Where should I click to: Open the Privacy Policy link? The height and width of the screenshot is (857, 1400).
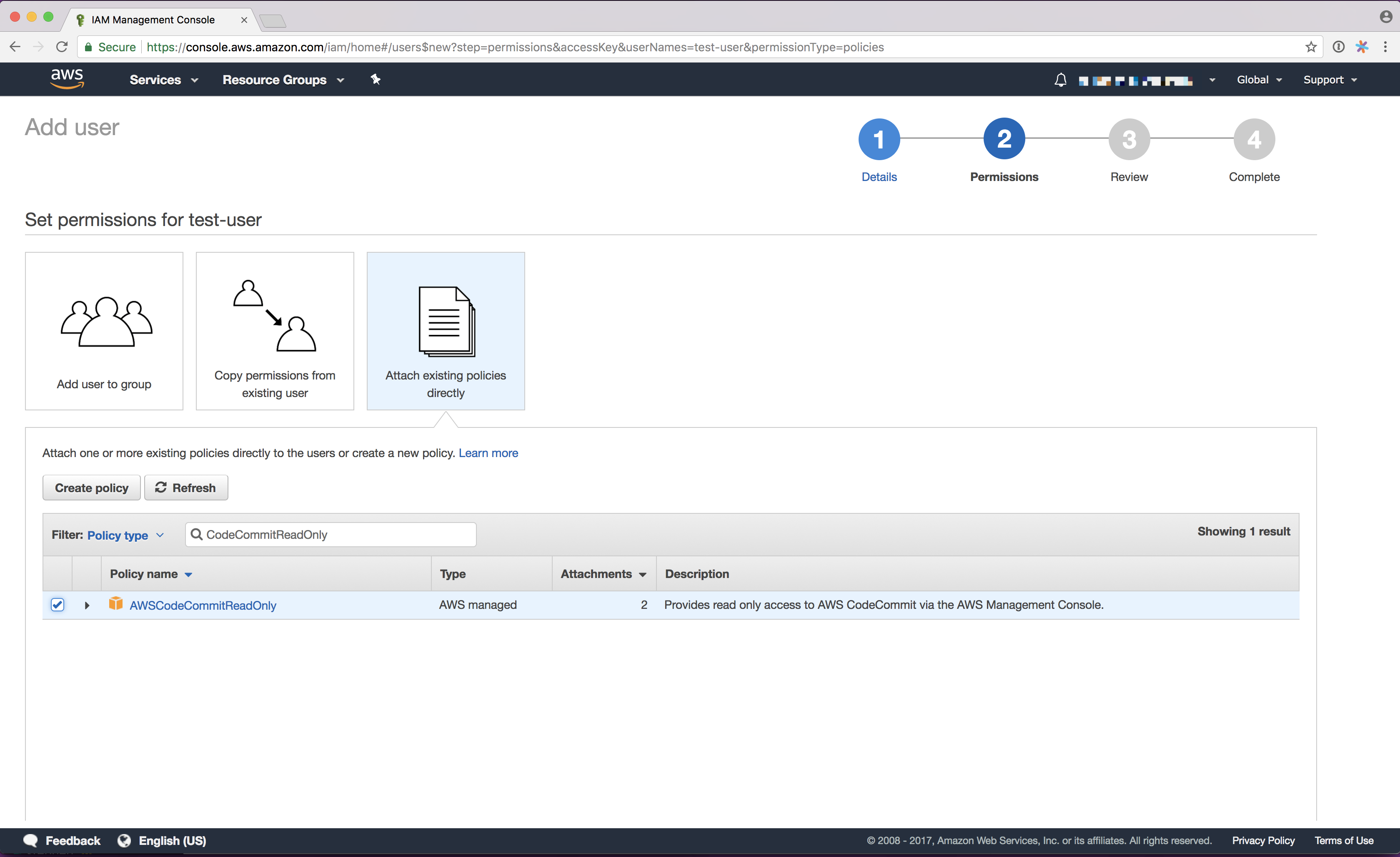pyautogui.click(x=1263, y=840)
